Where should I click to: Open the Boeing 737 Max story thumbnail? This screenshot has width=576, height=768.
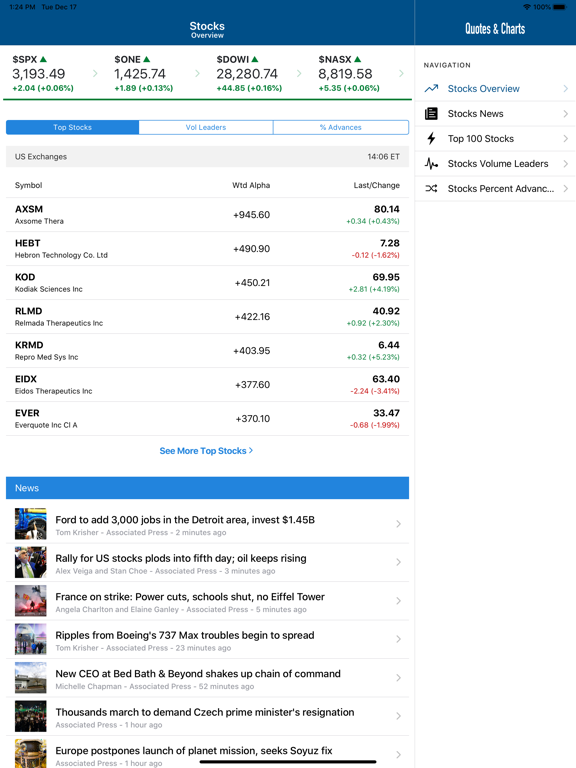[x=30, y=639]
